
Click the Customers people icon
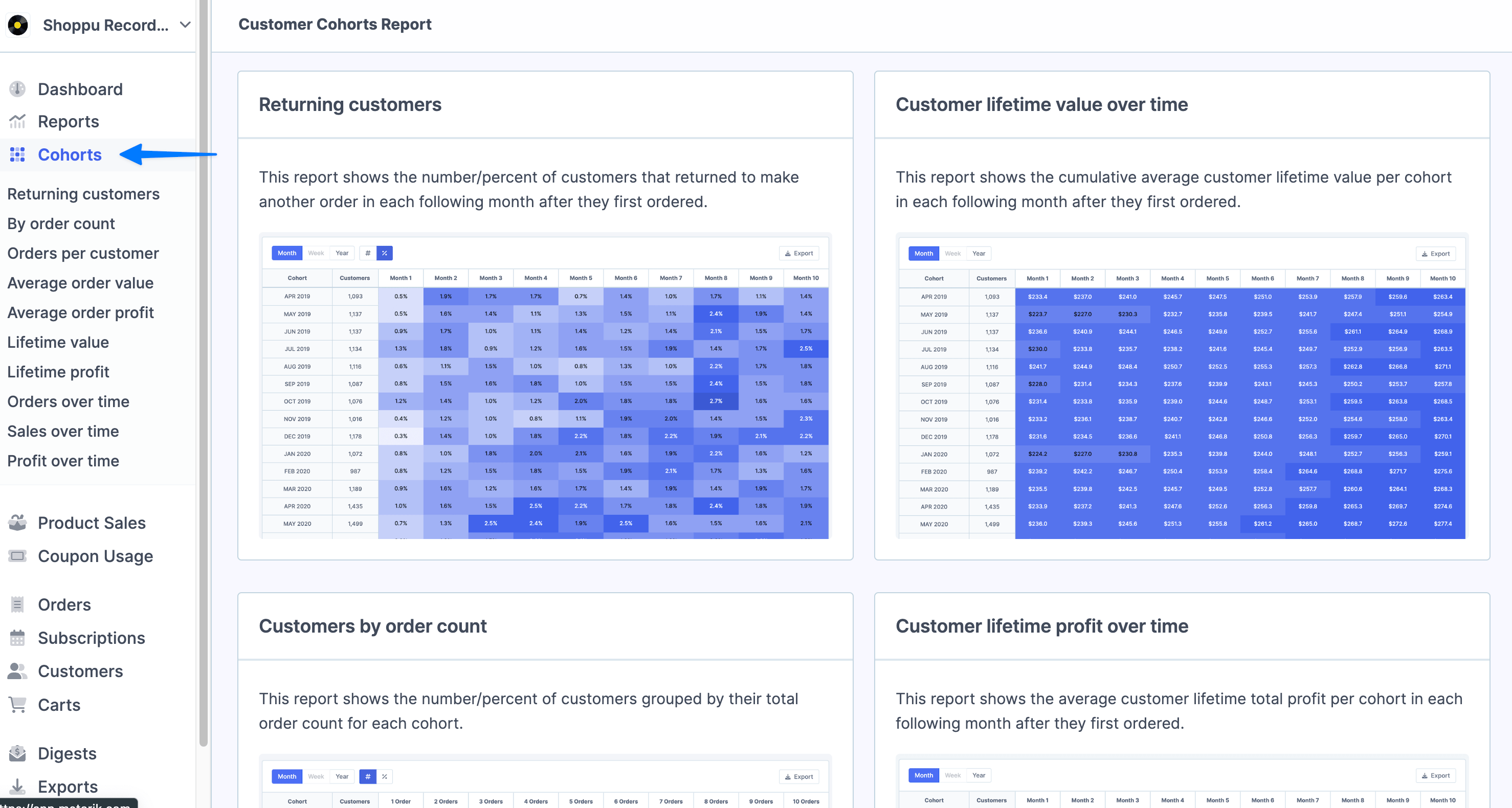[x=17, y=671]
